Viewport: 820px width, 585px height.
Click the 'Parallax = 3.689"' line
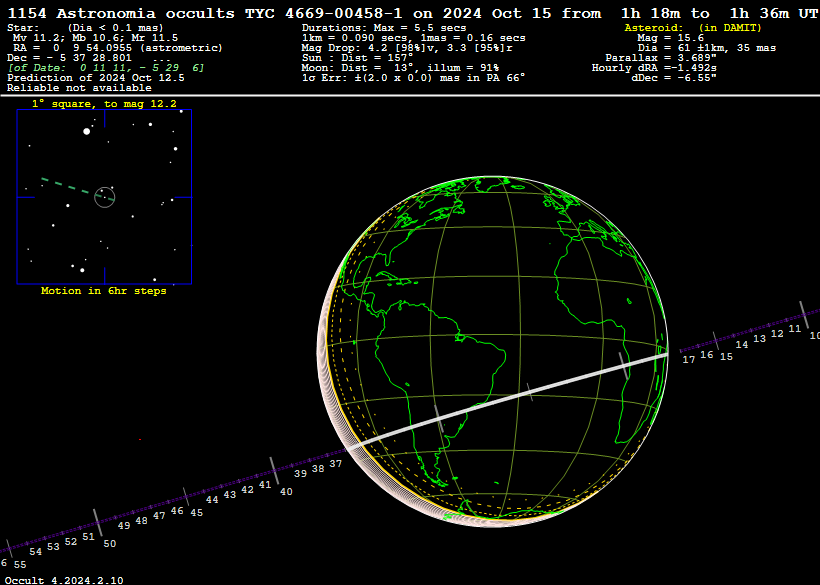(661, 58)
